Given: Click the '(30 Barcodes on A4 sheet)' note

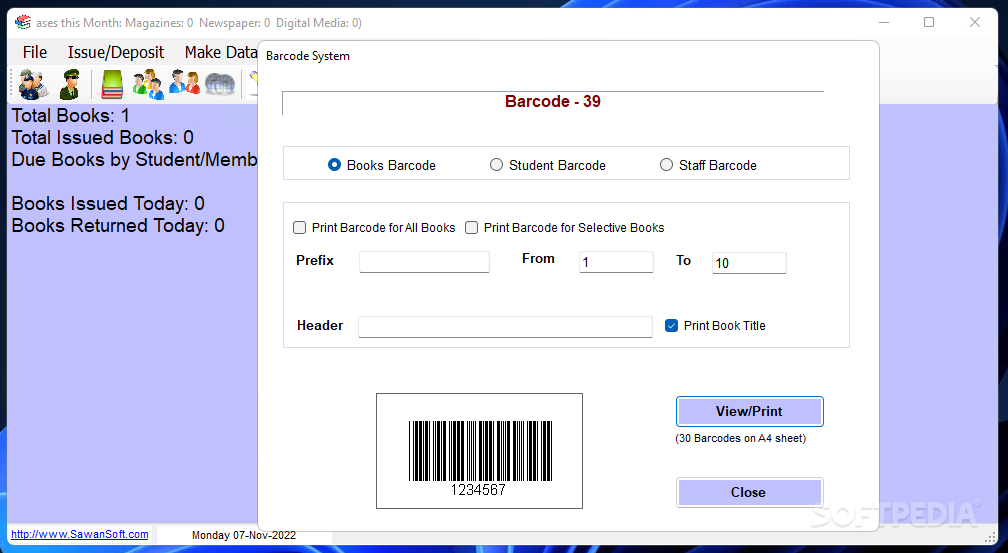Looking at the screenshot, I should click(741, 439).
